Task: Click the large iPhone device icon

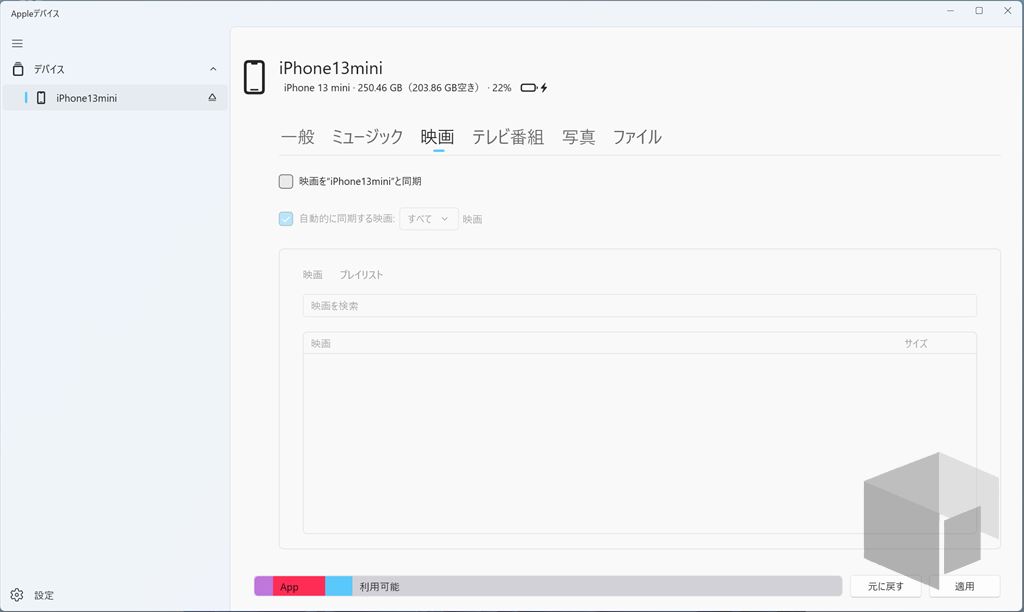Action: tap(254, 77)
